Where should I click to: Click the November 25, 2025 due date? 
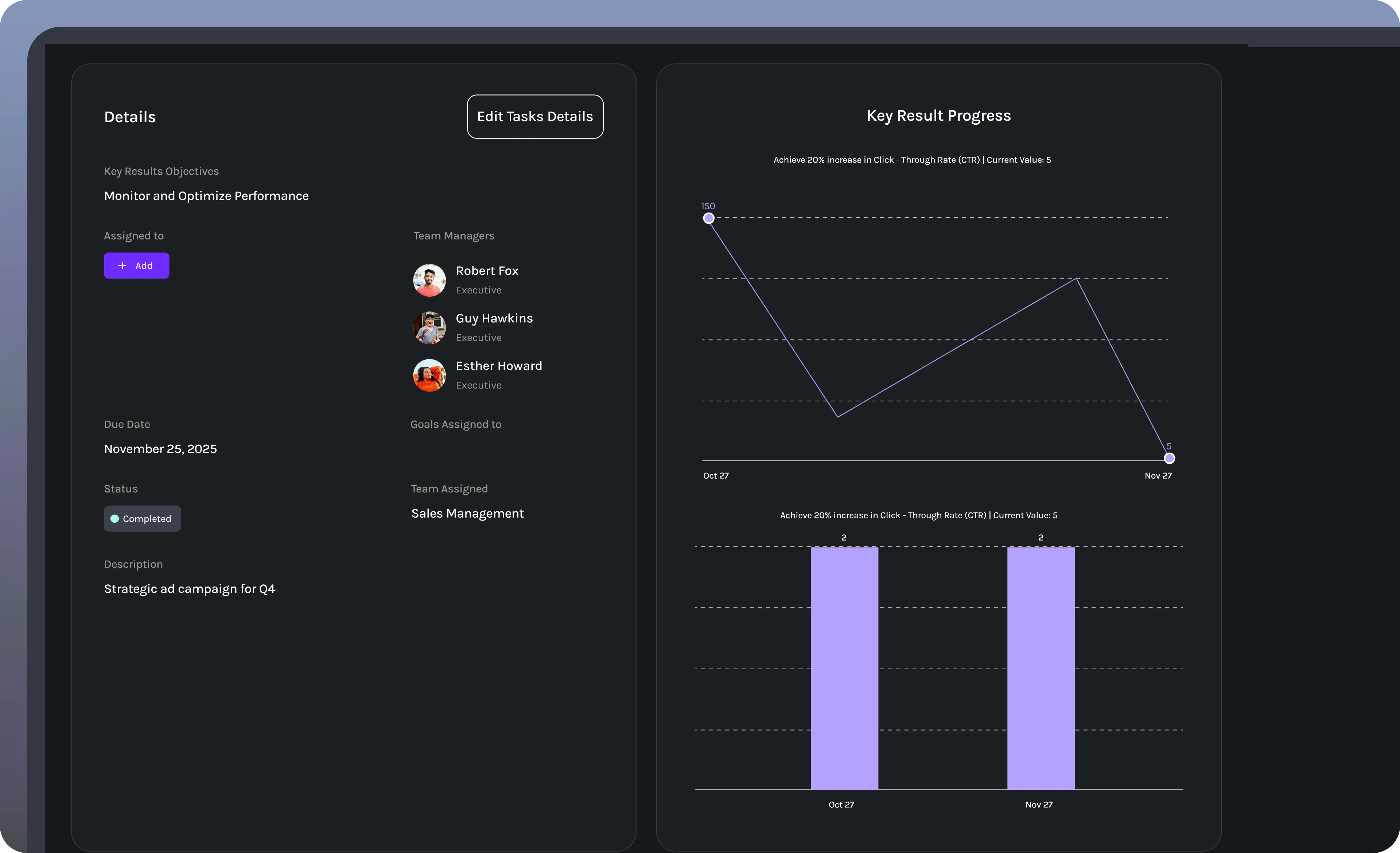[160, 449]
